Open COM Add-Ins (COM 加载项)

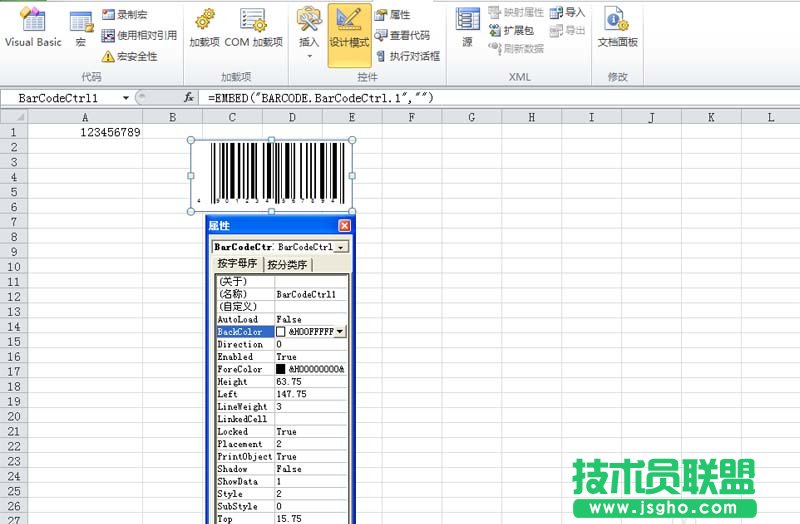254,28
